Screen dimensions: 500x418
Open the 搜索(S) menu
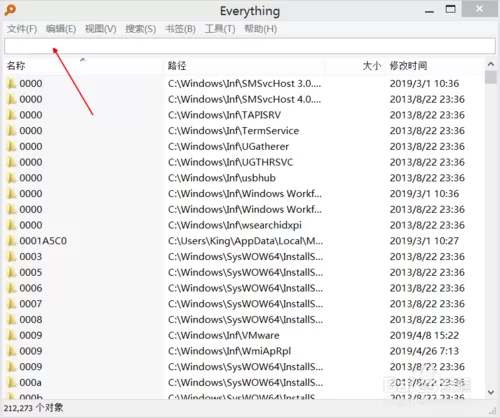[141, 29]
